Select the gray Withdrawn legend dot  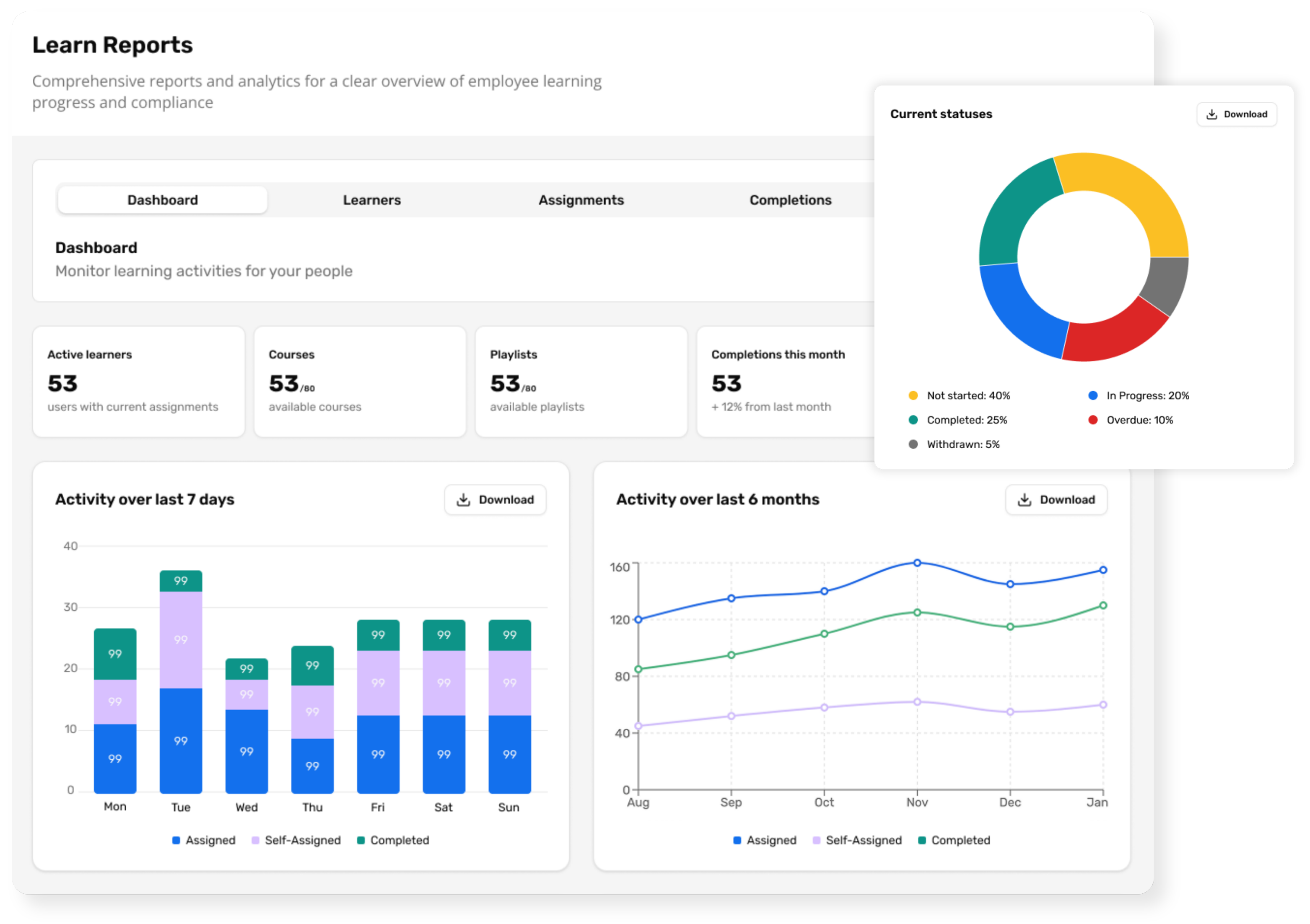(x=913, y=444)
